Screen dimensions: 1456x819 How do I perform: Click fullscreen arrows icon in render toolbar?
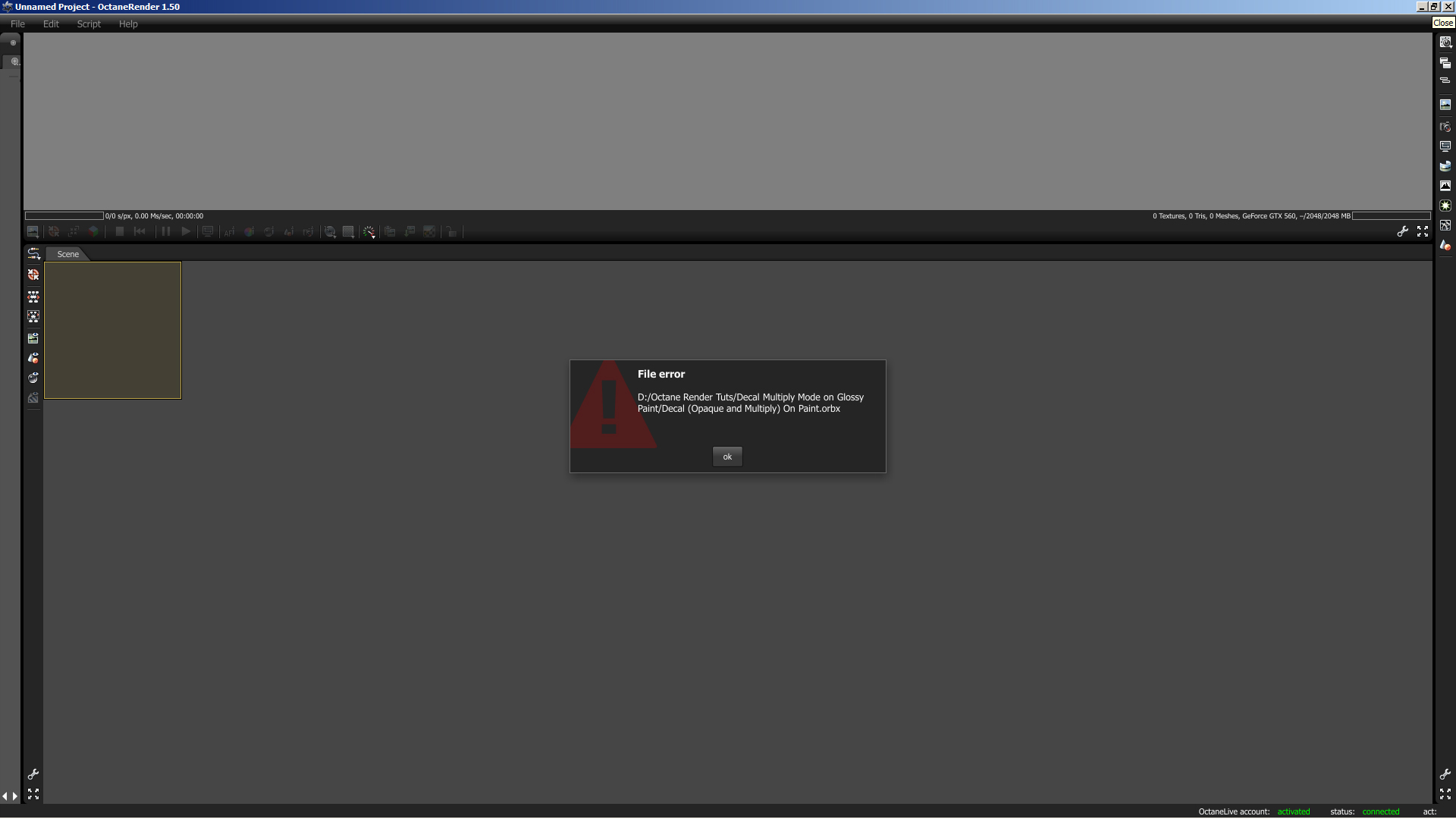[x=1423, y=232]
